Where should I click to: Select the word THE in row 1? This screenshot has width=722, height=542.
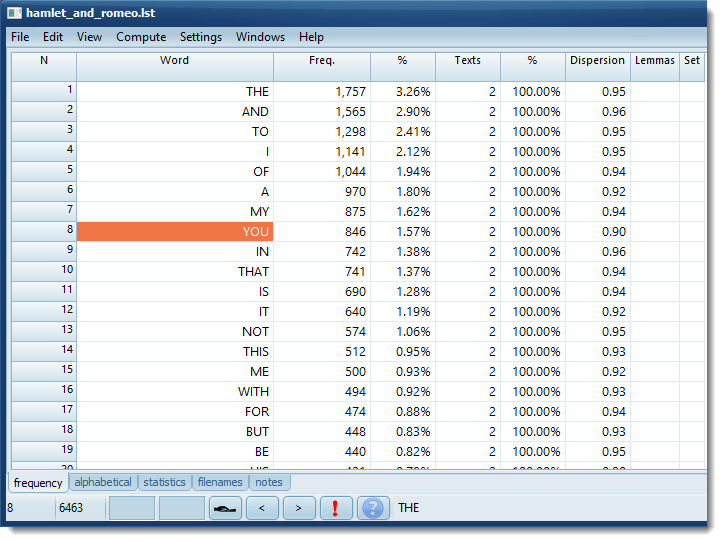pos(257,92)
